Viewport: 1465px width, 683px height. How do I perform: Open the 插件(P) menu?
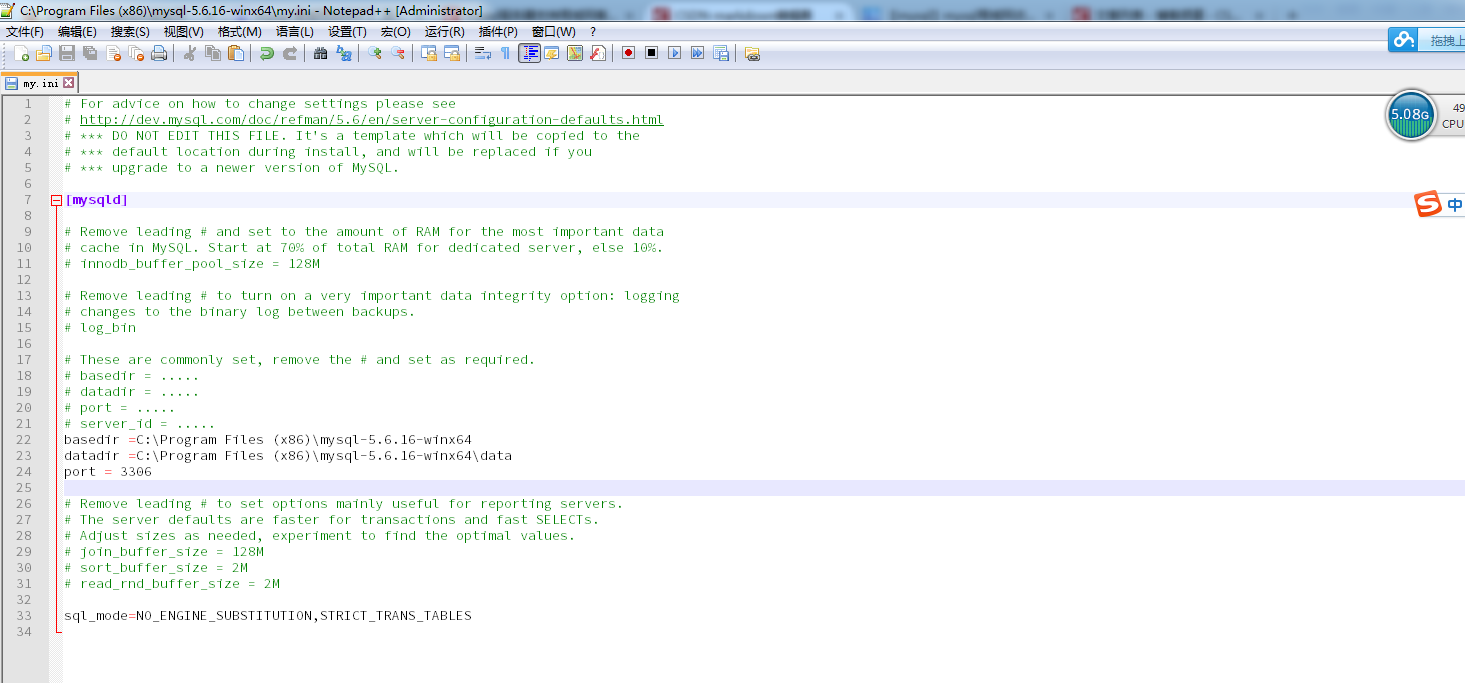(498, 32)
